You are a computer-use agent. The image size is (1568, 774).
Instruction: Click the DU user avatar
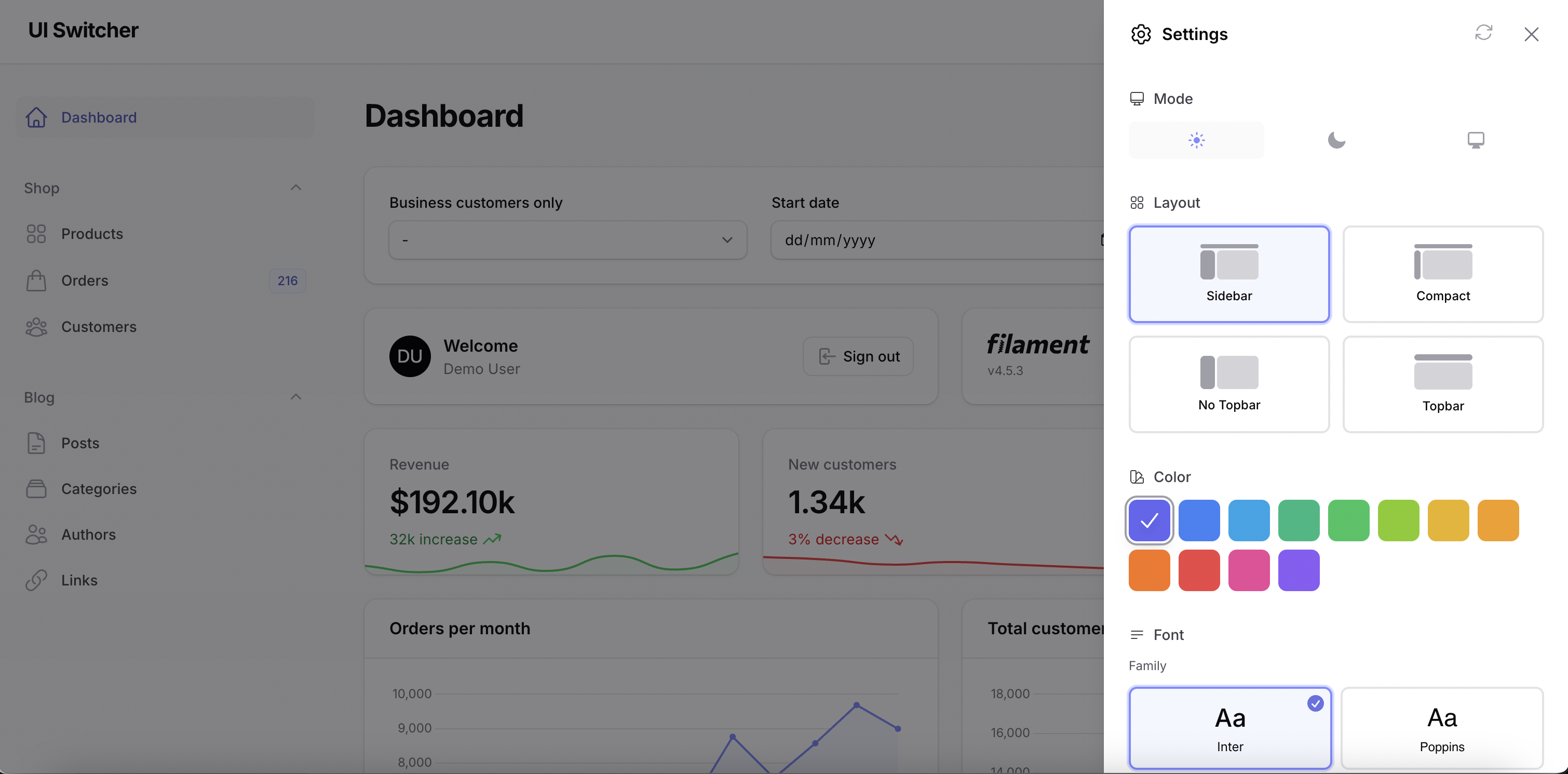point(410,356)
